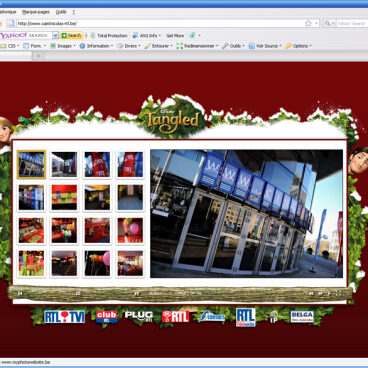Open Total Protection on Yahoo toolbar
The height and width of the screenshot is (368, 368).
click(x=109, y=35)
